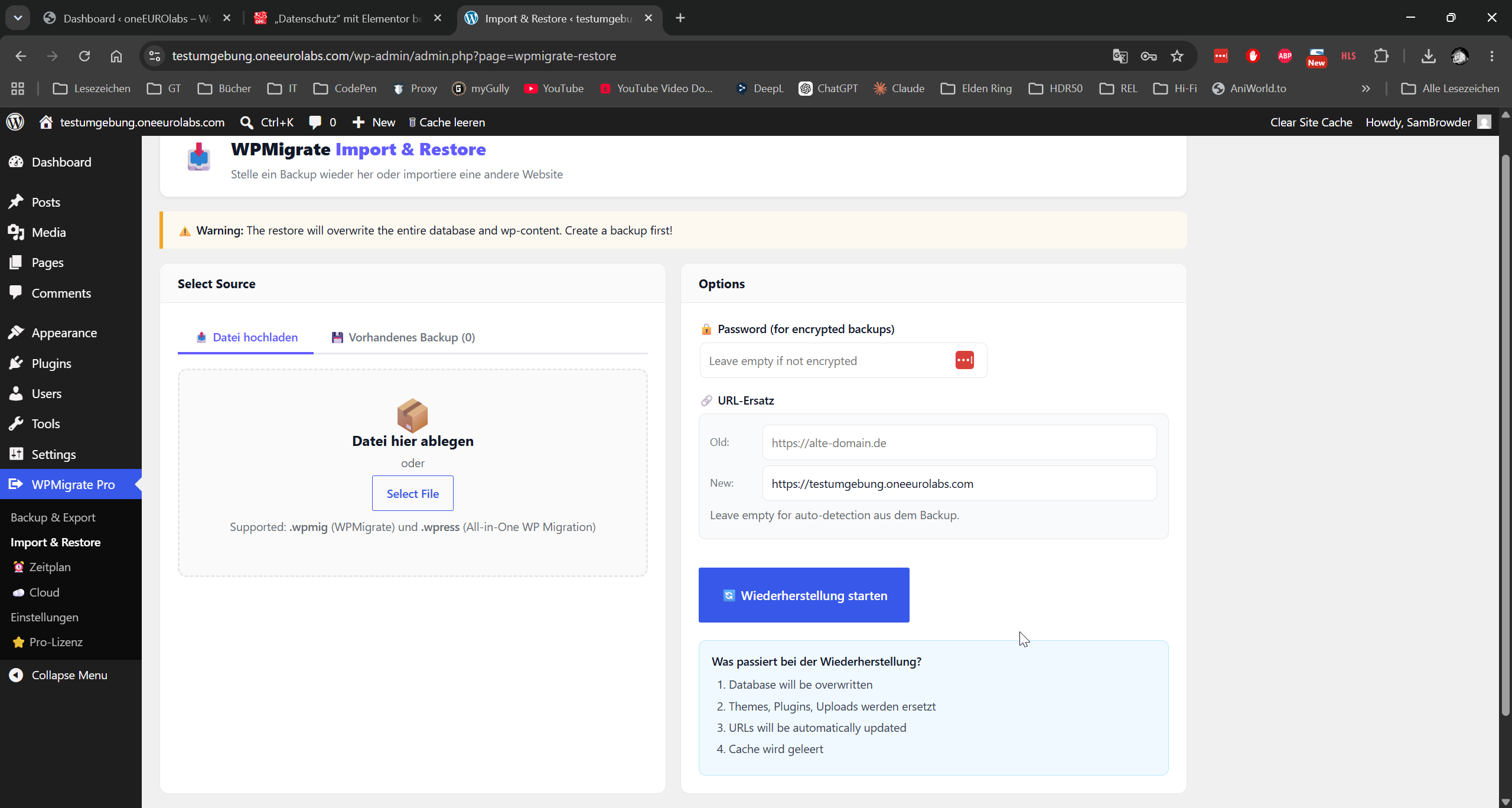The height and width of the screenshot is (808, 1512).
Task: Click Wiederherstellung starten button
Action: coord(804,595)
